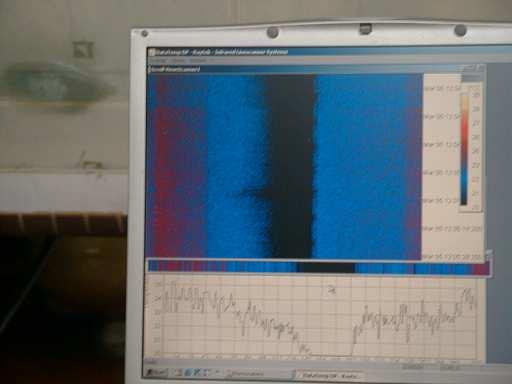Click the application icon in the title bar
This screenshot has height=384, width=512.
[x=152, y=52]
